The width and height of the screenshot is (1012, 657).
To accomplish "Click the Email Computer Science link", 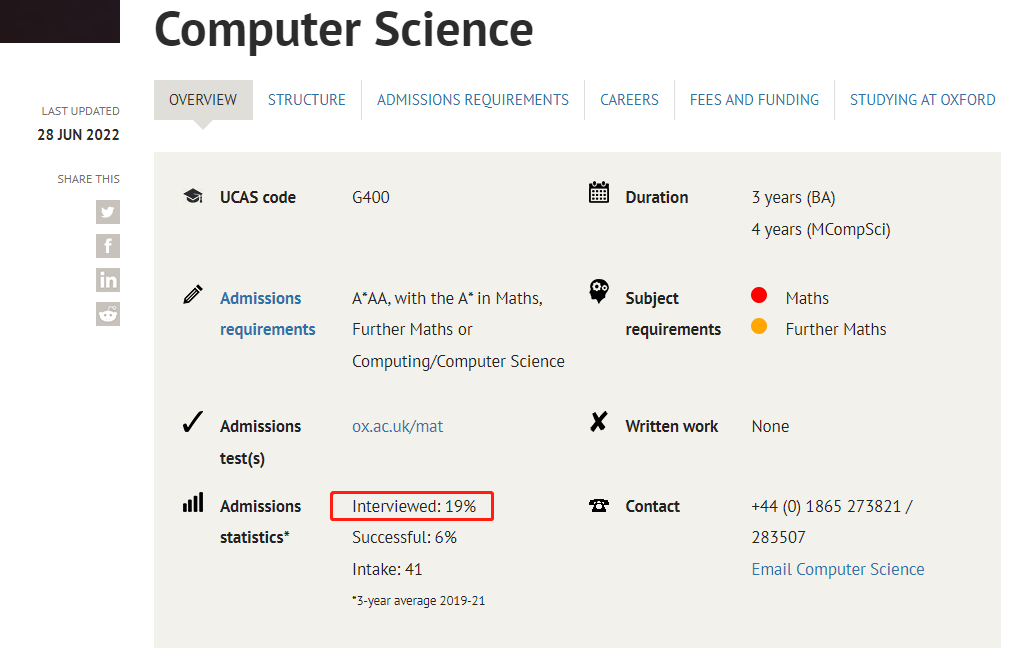I will [837, 569].
